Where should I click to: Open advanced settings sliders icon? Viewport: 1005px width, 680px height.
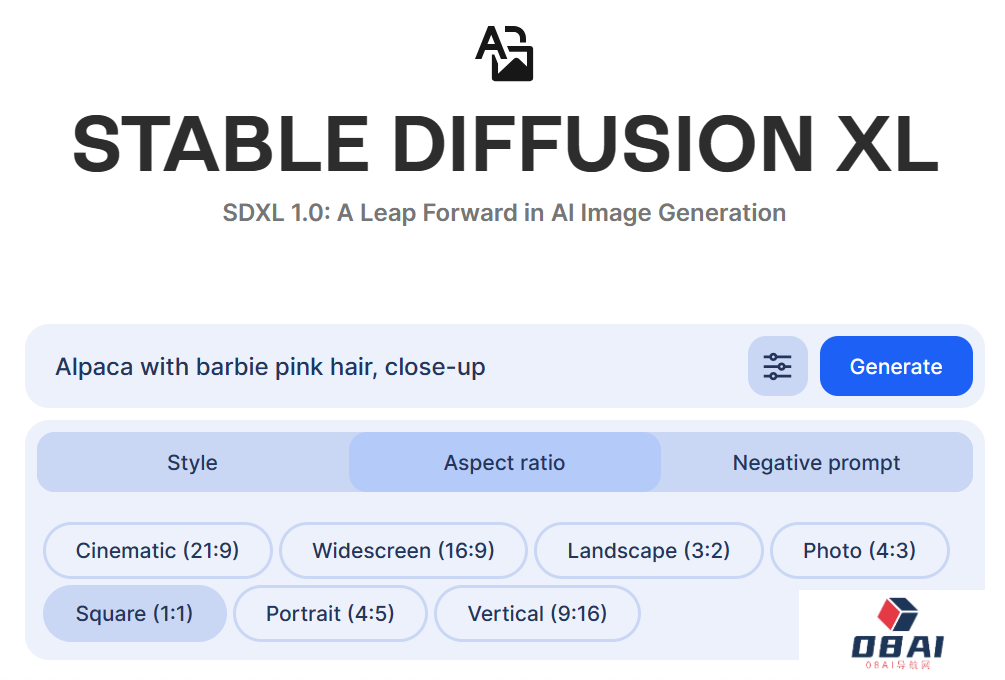777,366
